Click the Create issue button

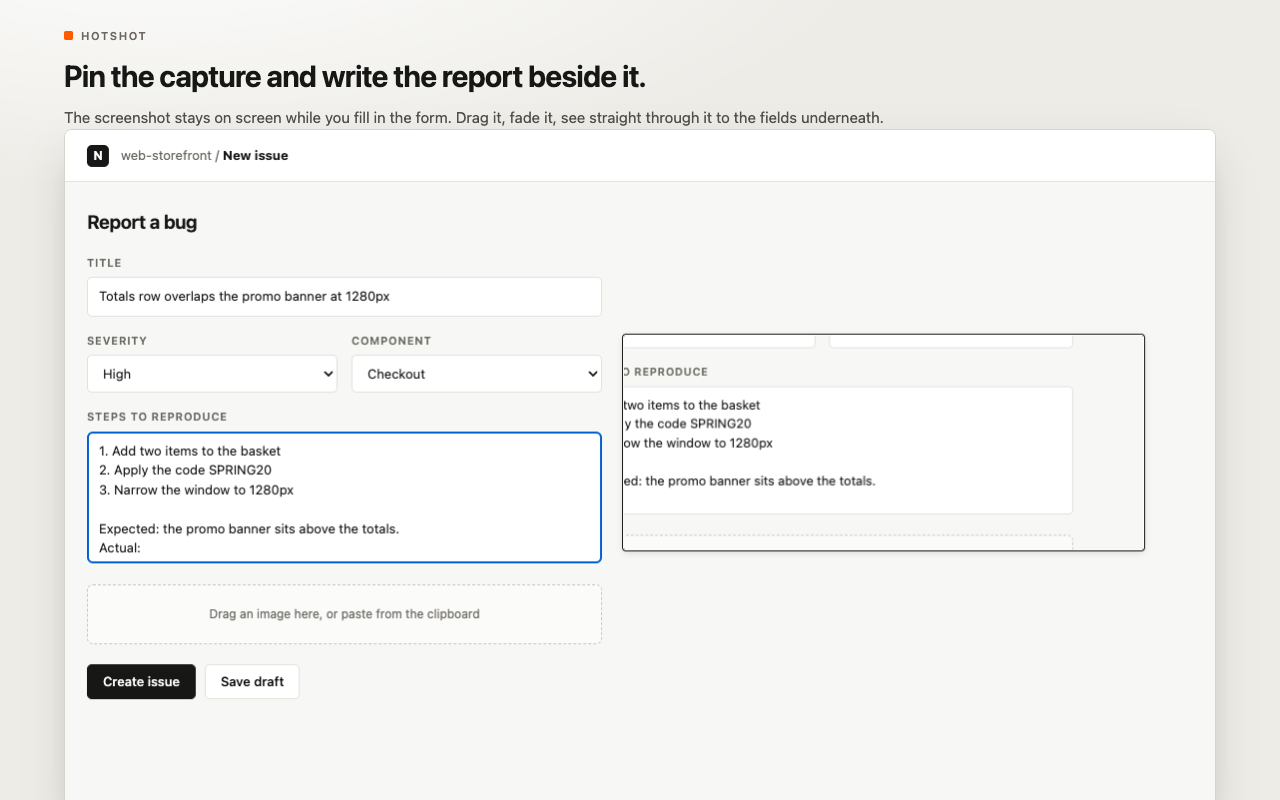[141, 682]
